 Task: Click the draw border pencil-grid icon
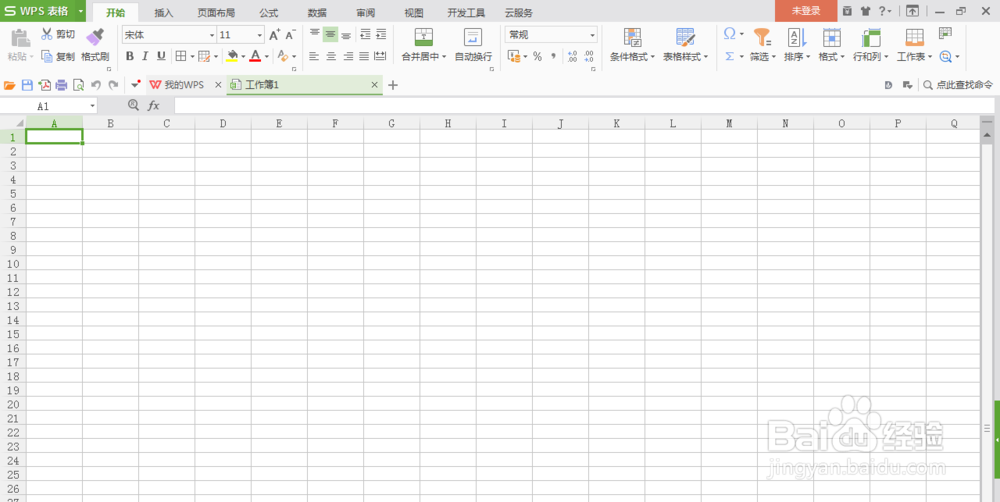(x=204, y=56)
